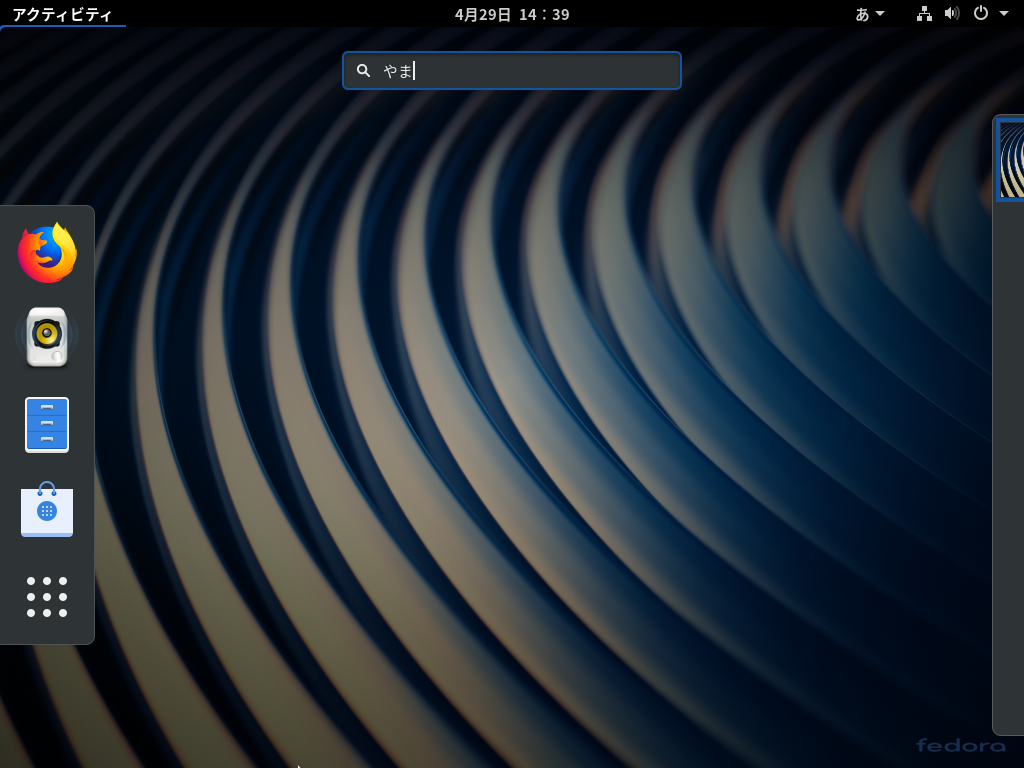This screenshot has height=768, width=1024.
Task: Open Rhythmbox music player in dock
Action: tap(47, 336)
